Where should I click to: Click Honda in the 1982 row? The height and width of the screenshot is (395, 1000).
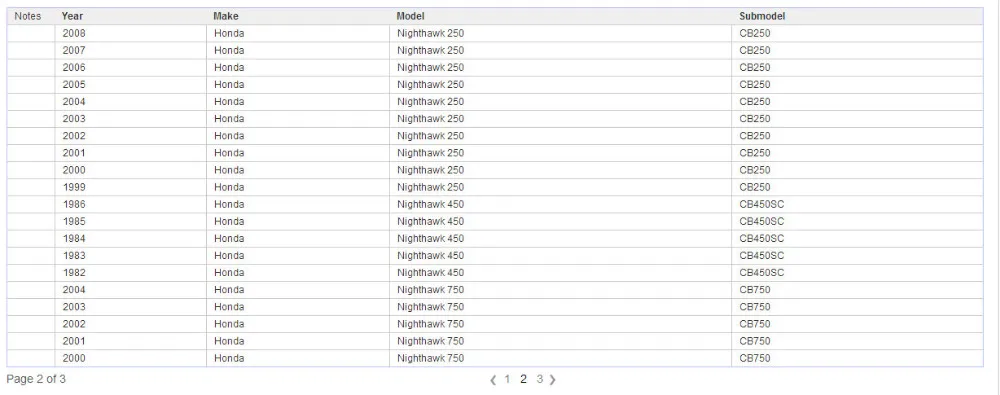click(229, 272)
